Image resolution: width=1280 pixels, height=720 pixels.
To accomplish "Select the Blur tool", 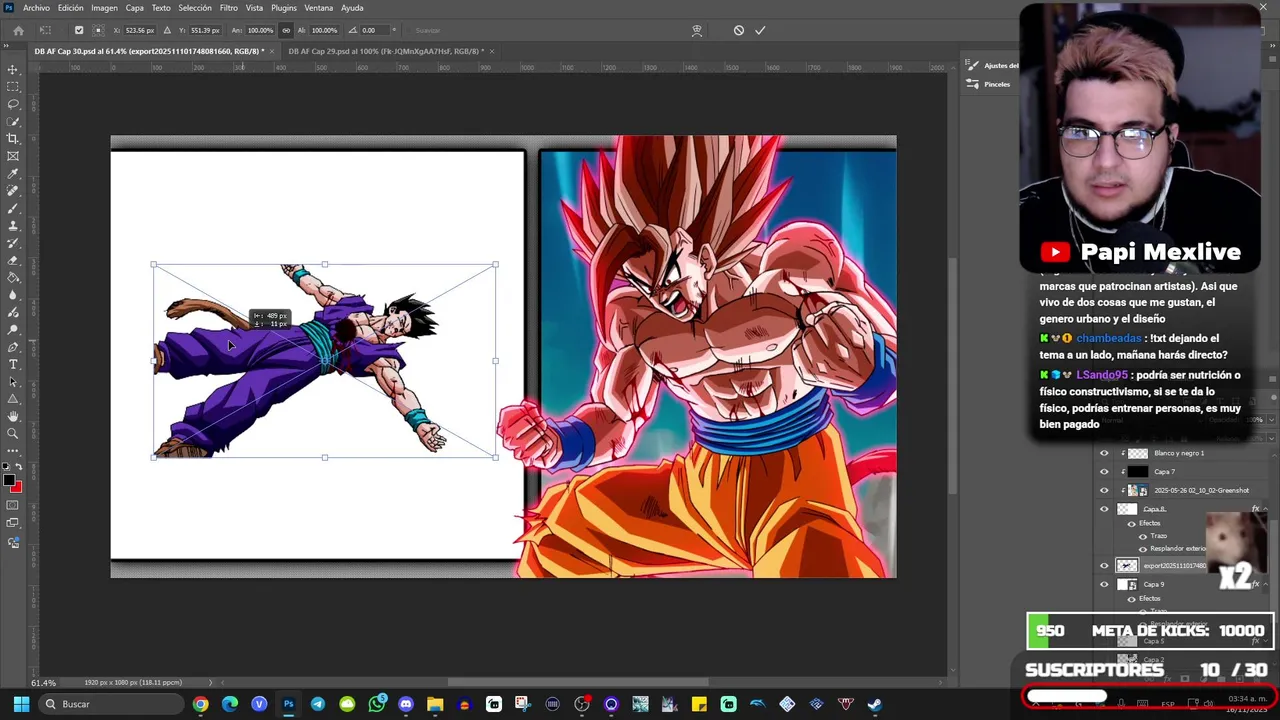I will tap(13, 295).
